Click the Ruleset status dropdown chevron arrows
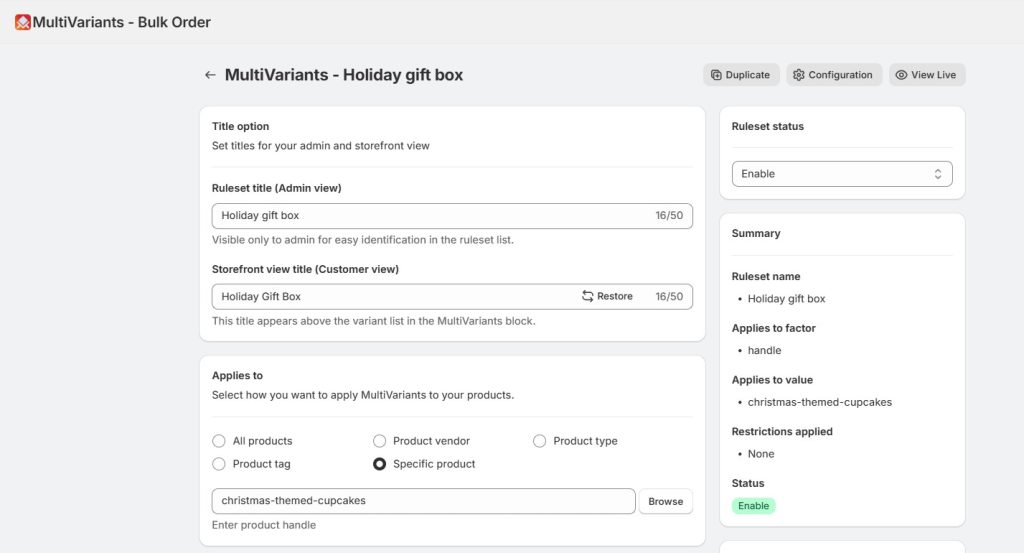The width and height of the screenshot is (1024, 553). pos(938,174)
